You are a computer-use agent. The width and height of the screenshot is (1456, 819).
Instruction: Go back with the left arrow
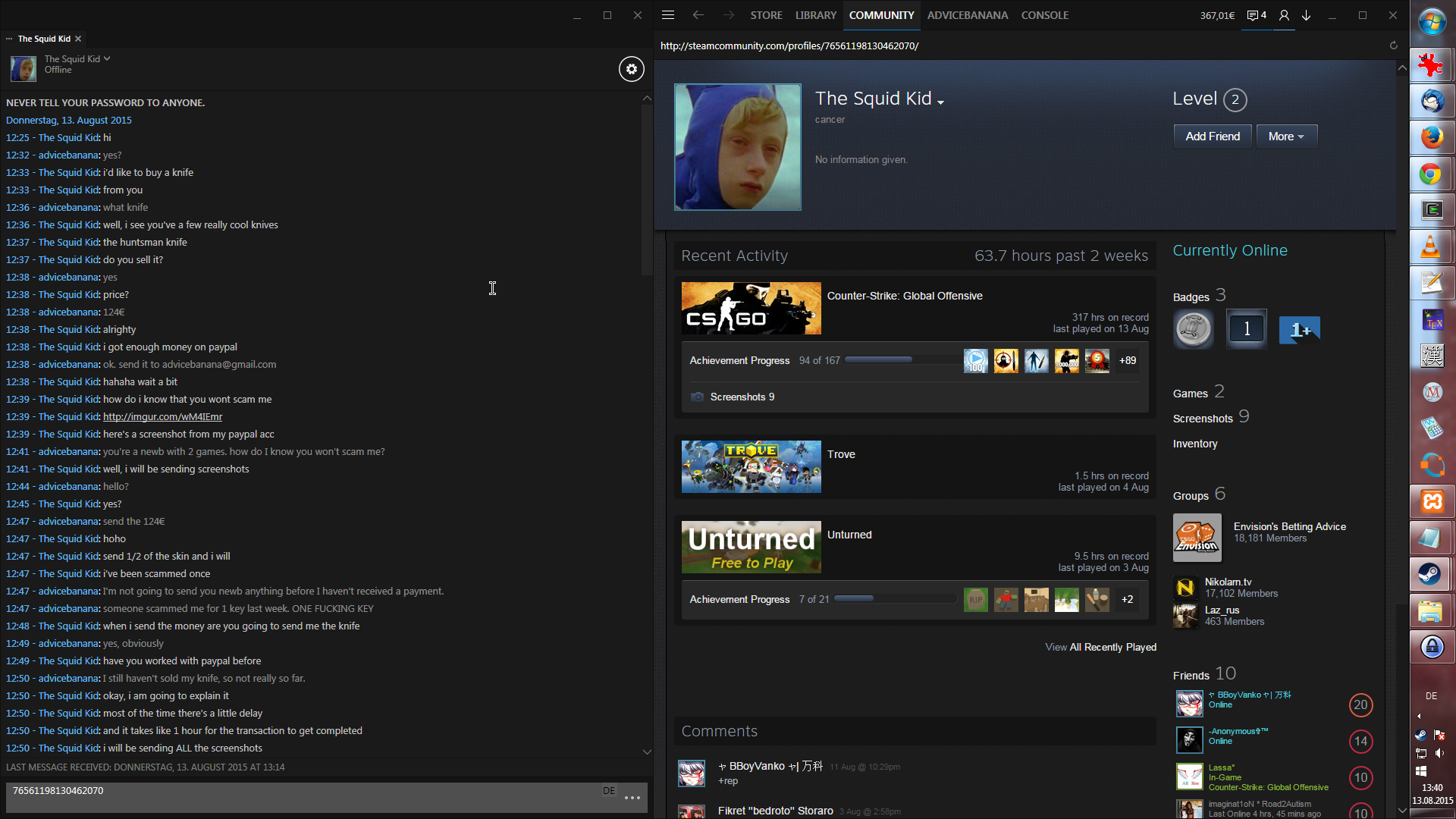tap(698, 15)
